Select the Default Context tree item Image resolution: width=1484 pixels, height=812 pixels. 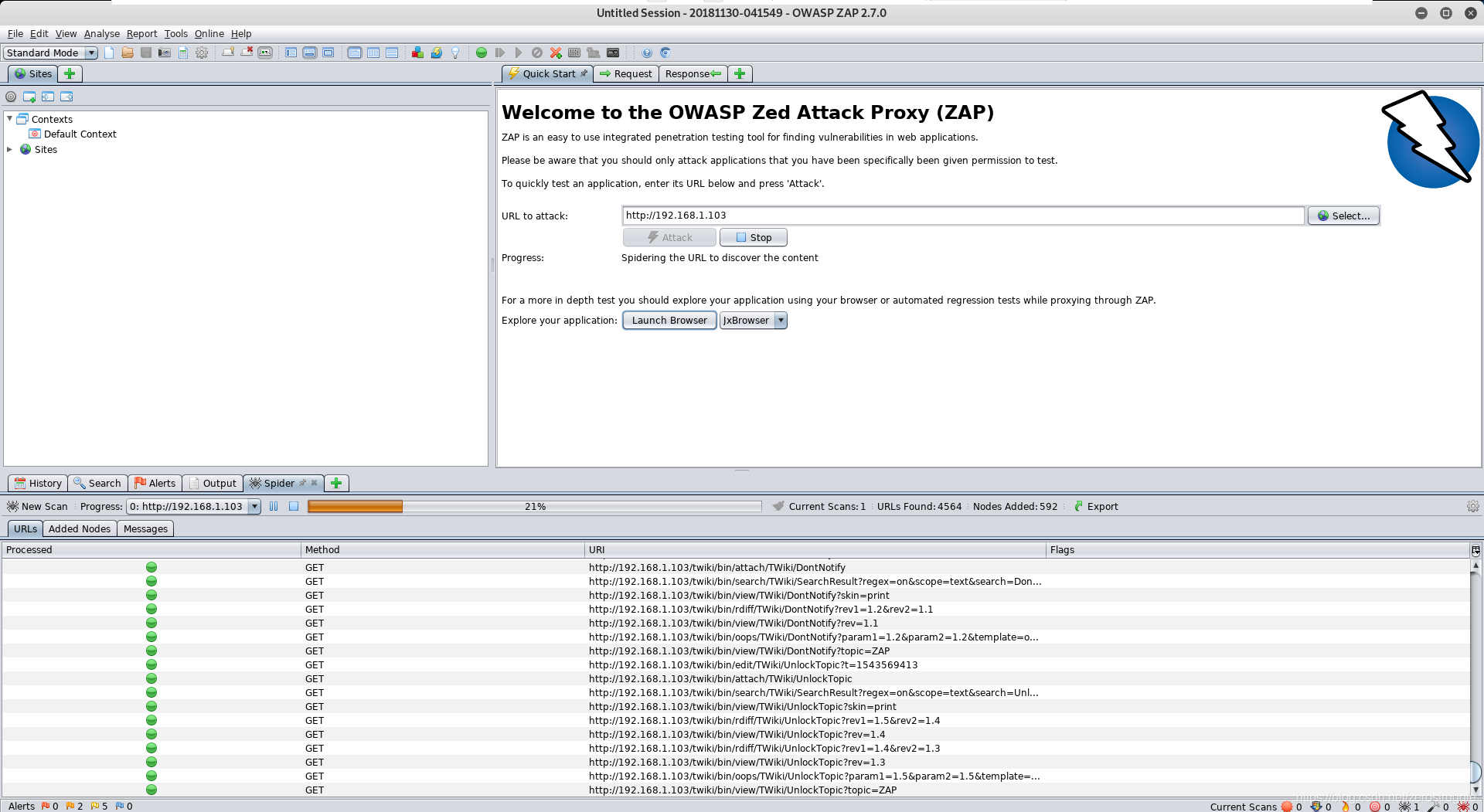(73, 134)
